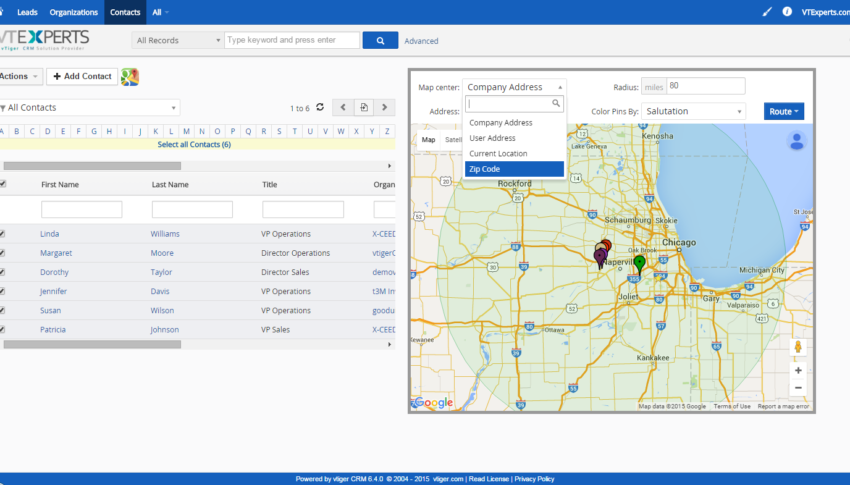This screenshot has width=850, height=485.
Task: Open the Color Pins By Salutation dropdown
Action: (x=693, y=111)
